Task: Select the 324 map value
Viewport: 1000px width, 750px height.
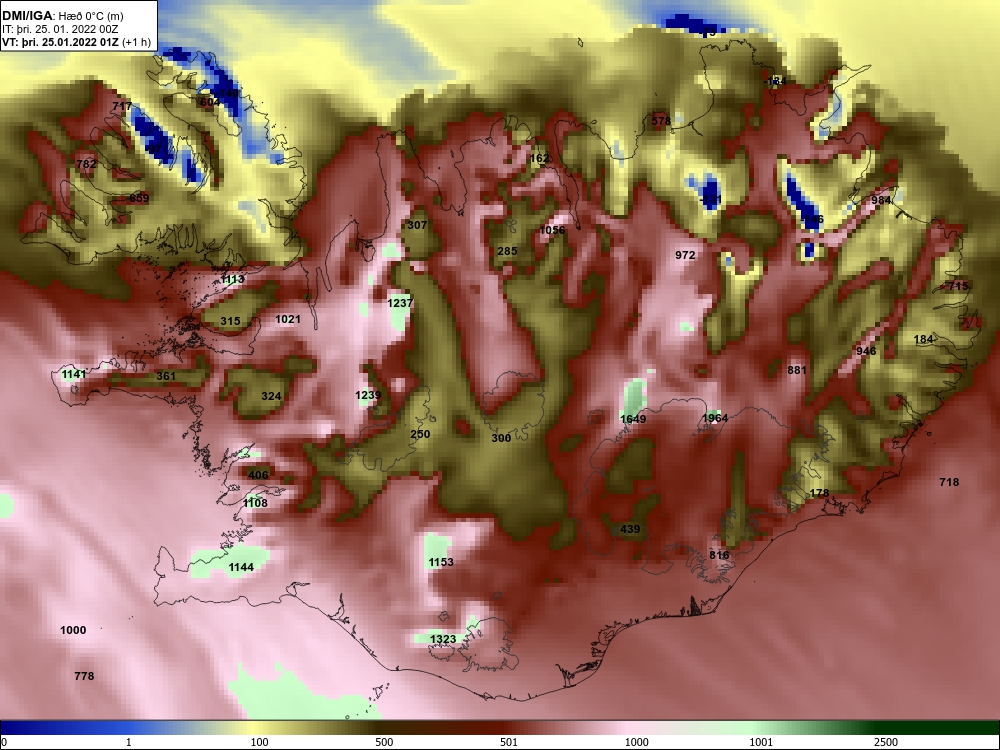Action: 271,395
